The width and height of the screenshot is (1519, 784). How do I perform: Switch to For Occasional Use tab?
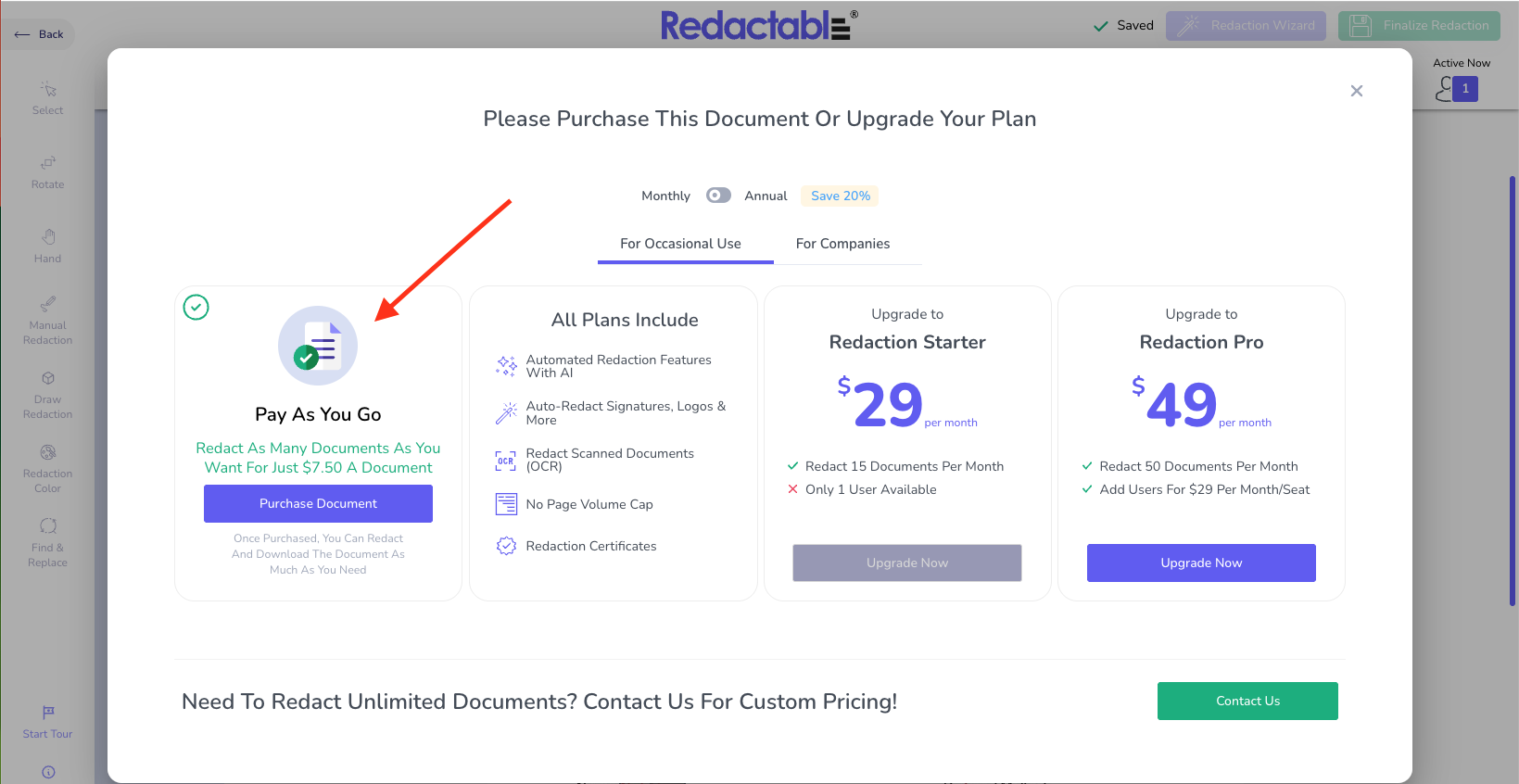681,244
